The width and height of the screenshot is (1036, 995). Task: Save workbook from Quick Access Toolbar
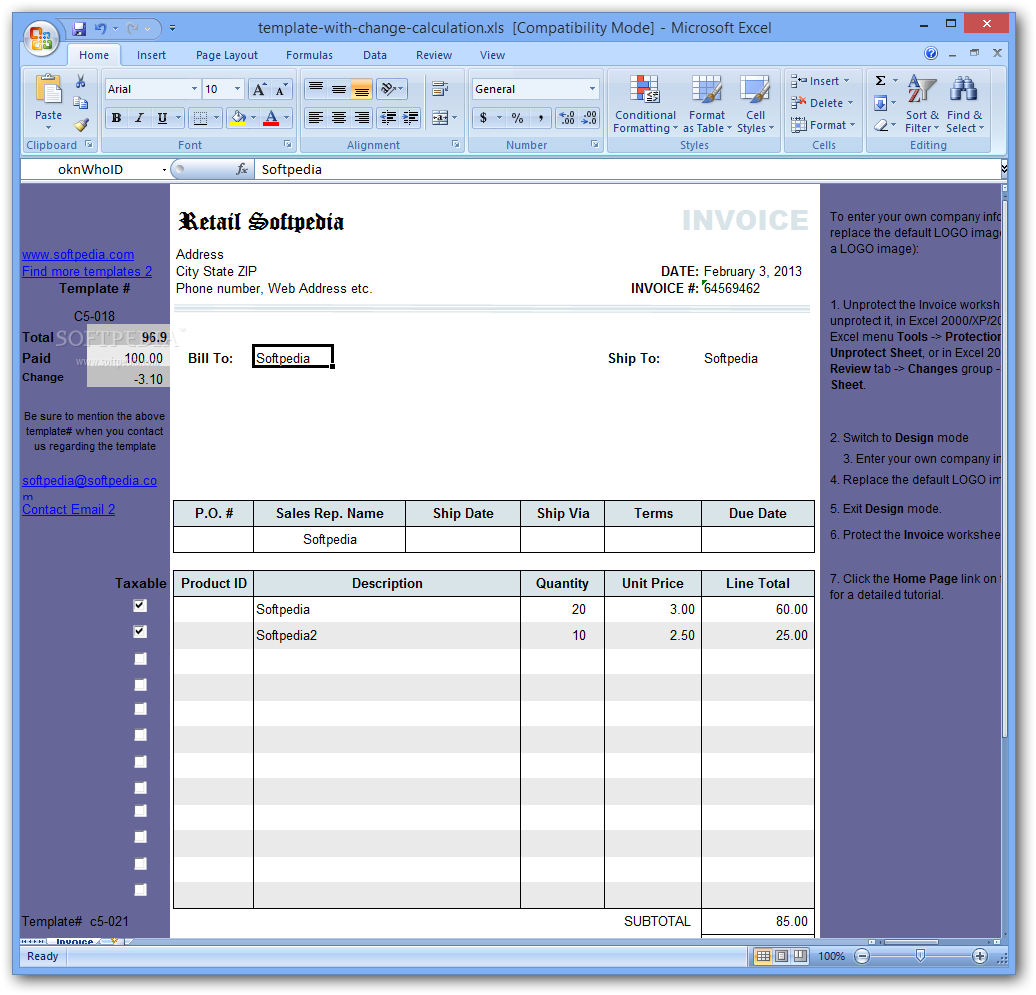79,28
